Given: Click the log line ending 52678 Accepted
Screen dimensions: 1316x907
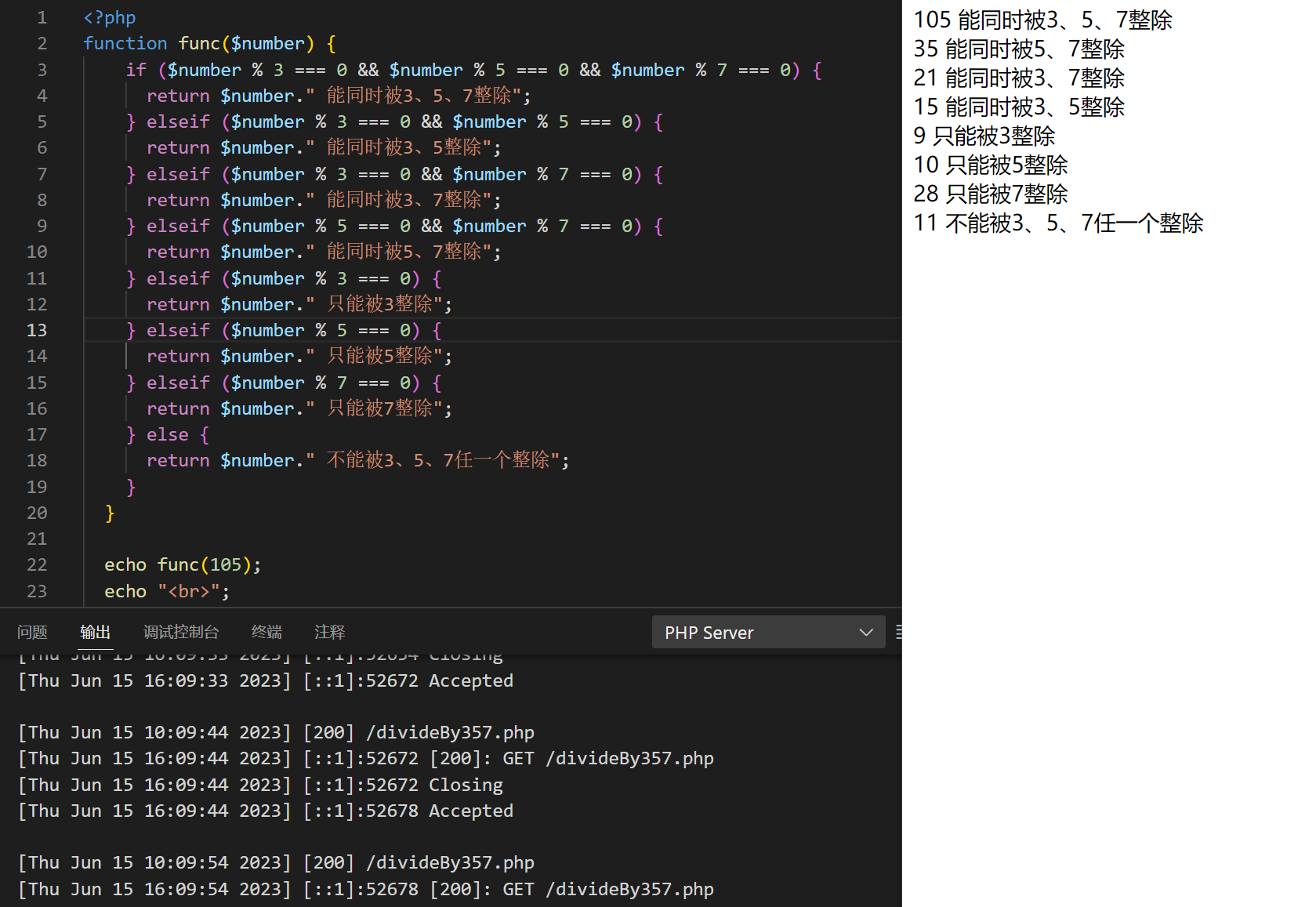Looking at the screenshot, I should (266, 811).
